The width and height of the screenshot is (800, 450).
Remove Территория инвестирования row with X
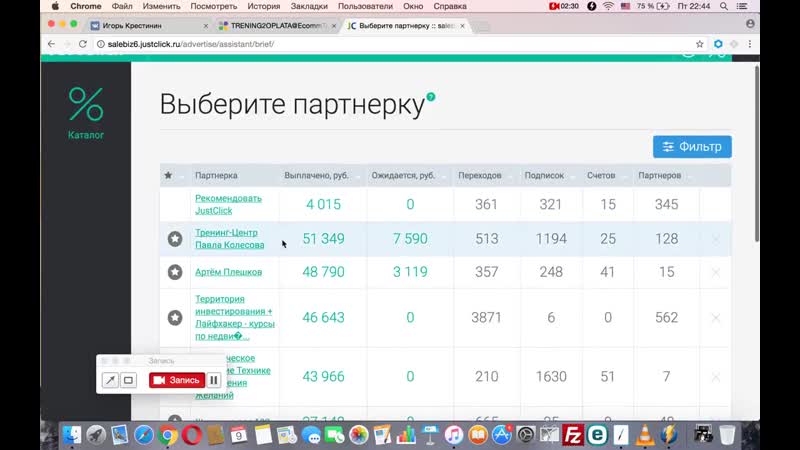(716, 317)
